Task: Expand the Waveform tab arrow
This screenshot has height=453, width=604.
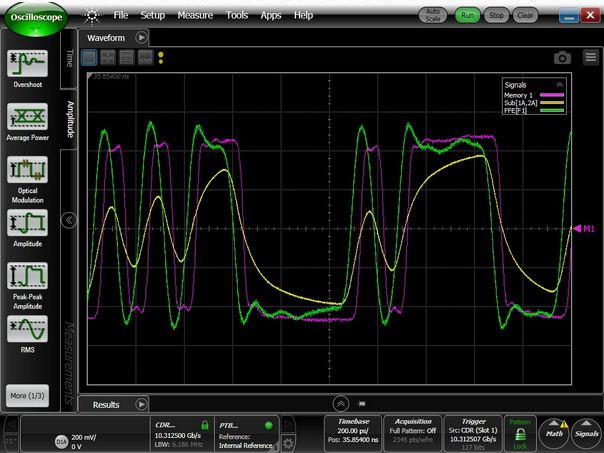Action: tap(141, 37)
